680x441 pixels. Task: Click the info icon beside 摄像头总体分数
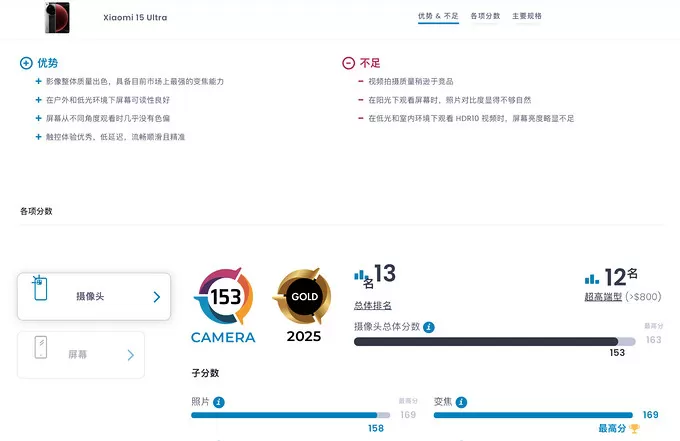click(x=429, y=327)
